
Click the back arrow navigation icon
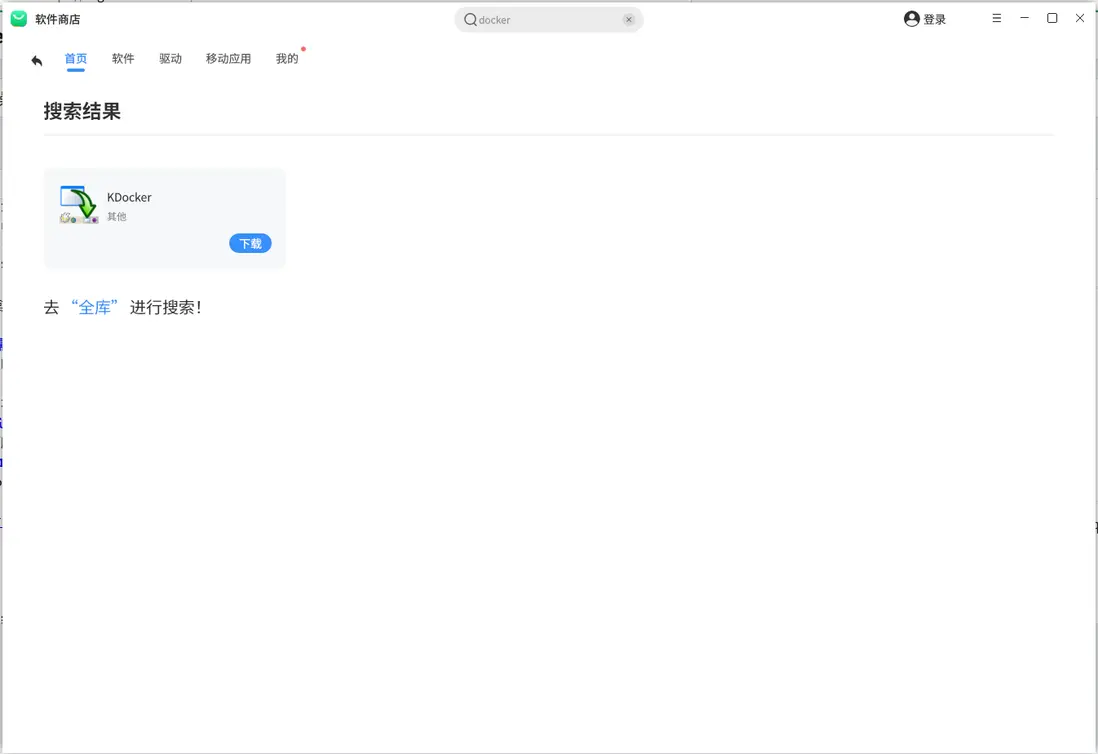point(36,60)
